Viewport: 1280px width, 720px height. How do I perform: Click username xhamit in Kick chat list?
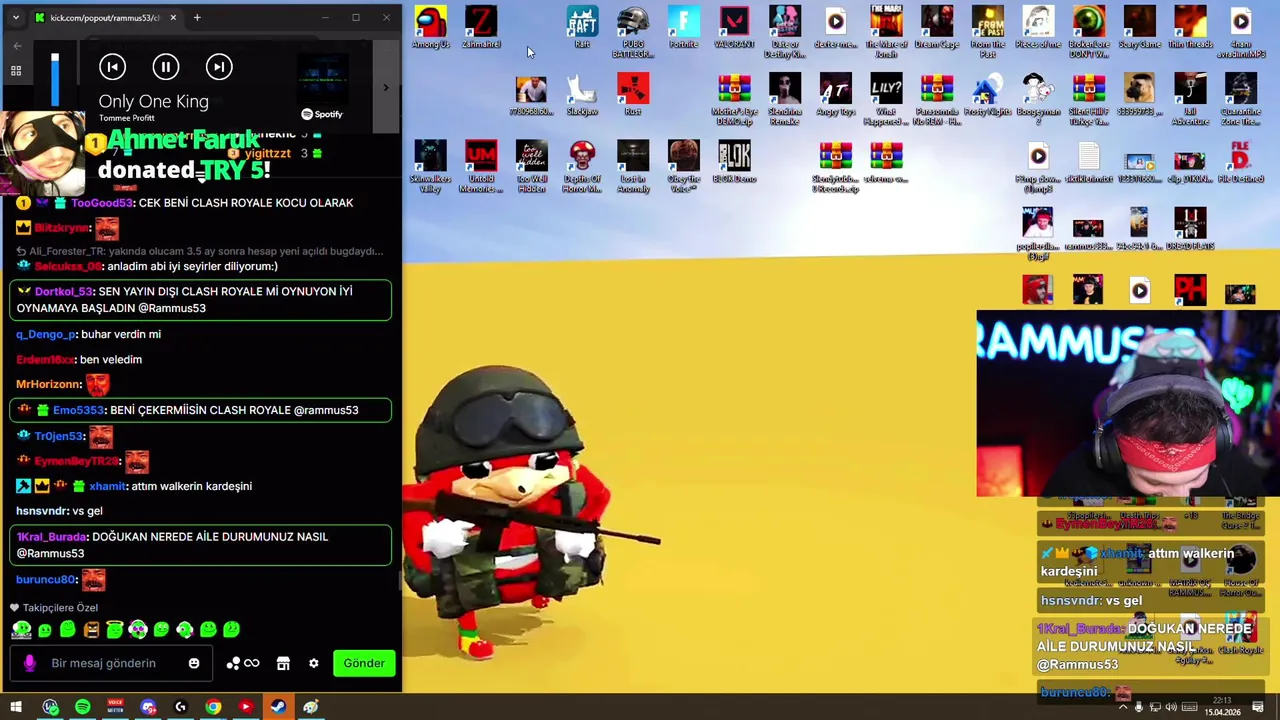click(108, 486)
